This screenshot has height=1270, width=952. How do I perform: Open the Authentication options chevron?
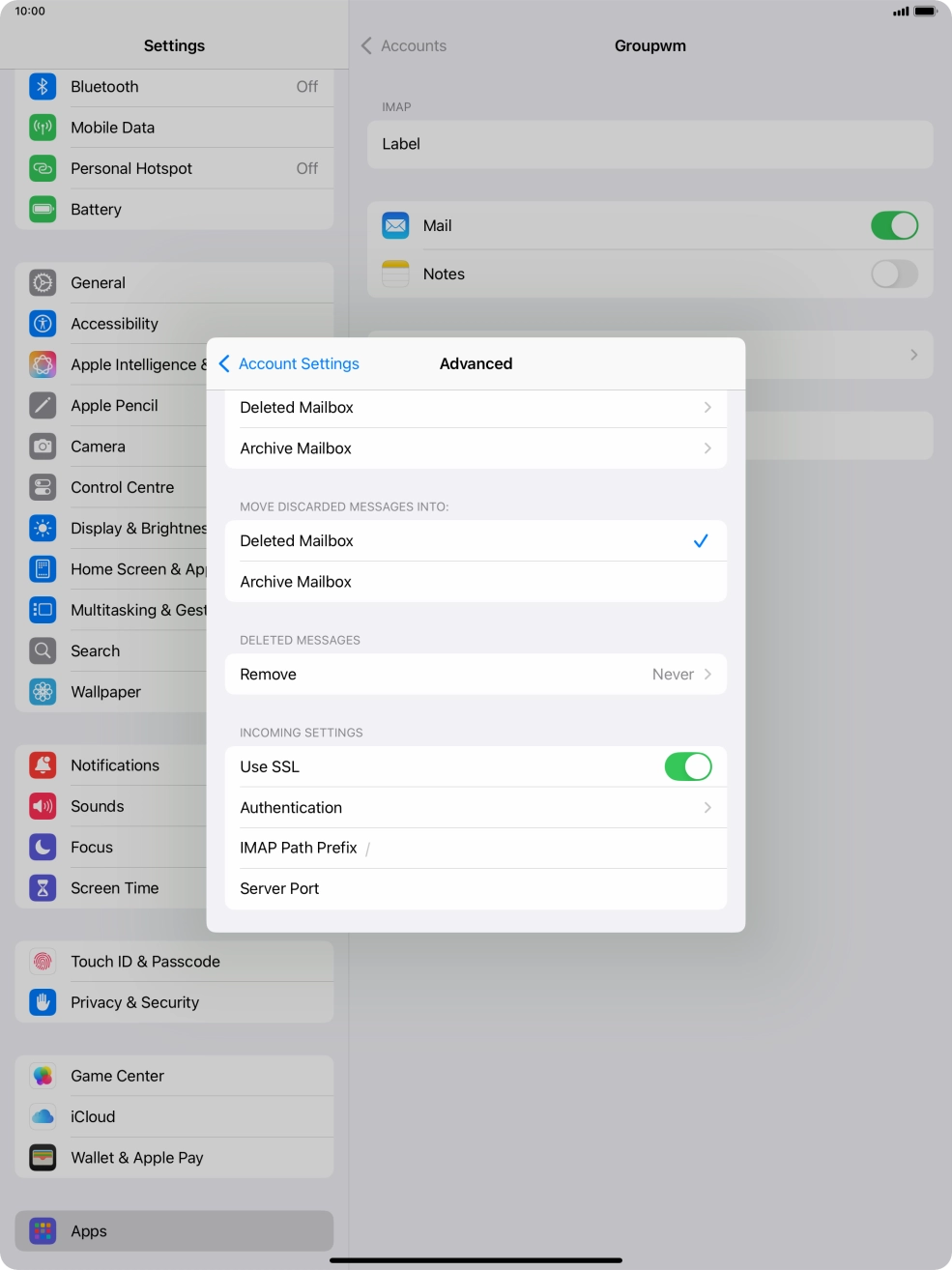click(x=707, y=808)
